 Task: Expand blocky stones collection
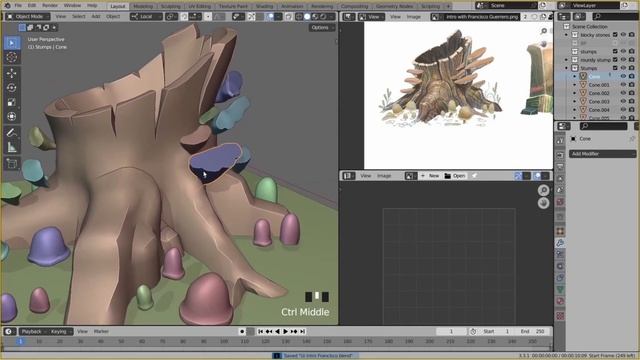coord(566,35)
